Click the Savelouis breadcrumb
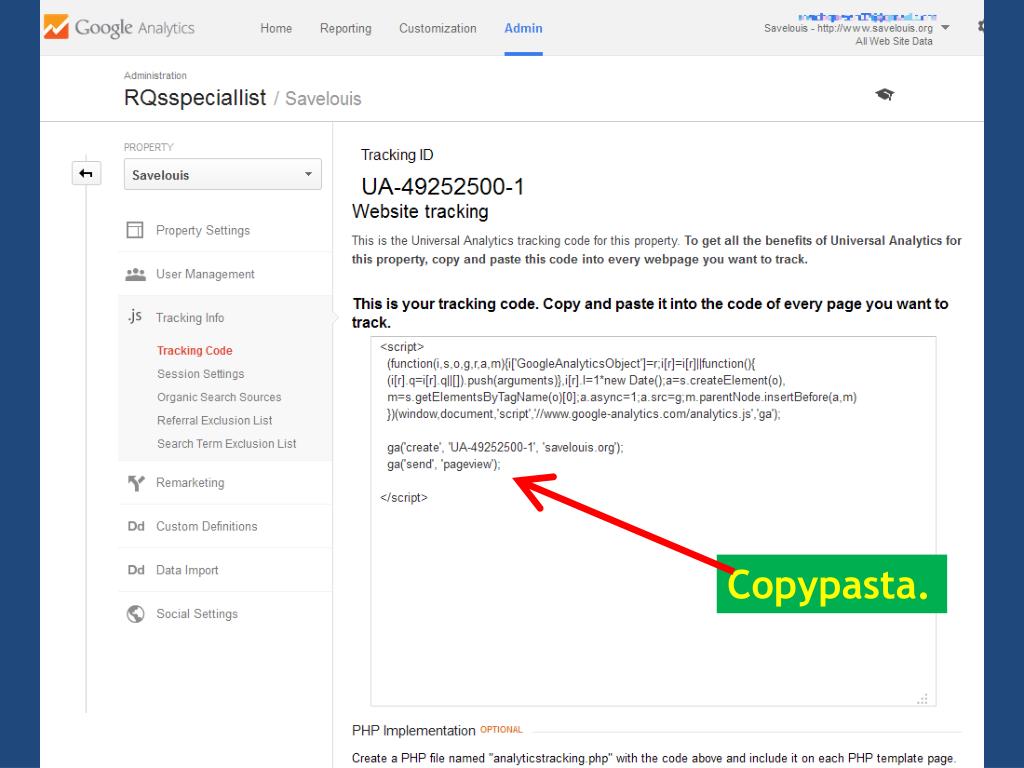 [323, 99]
